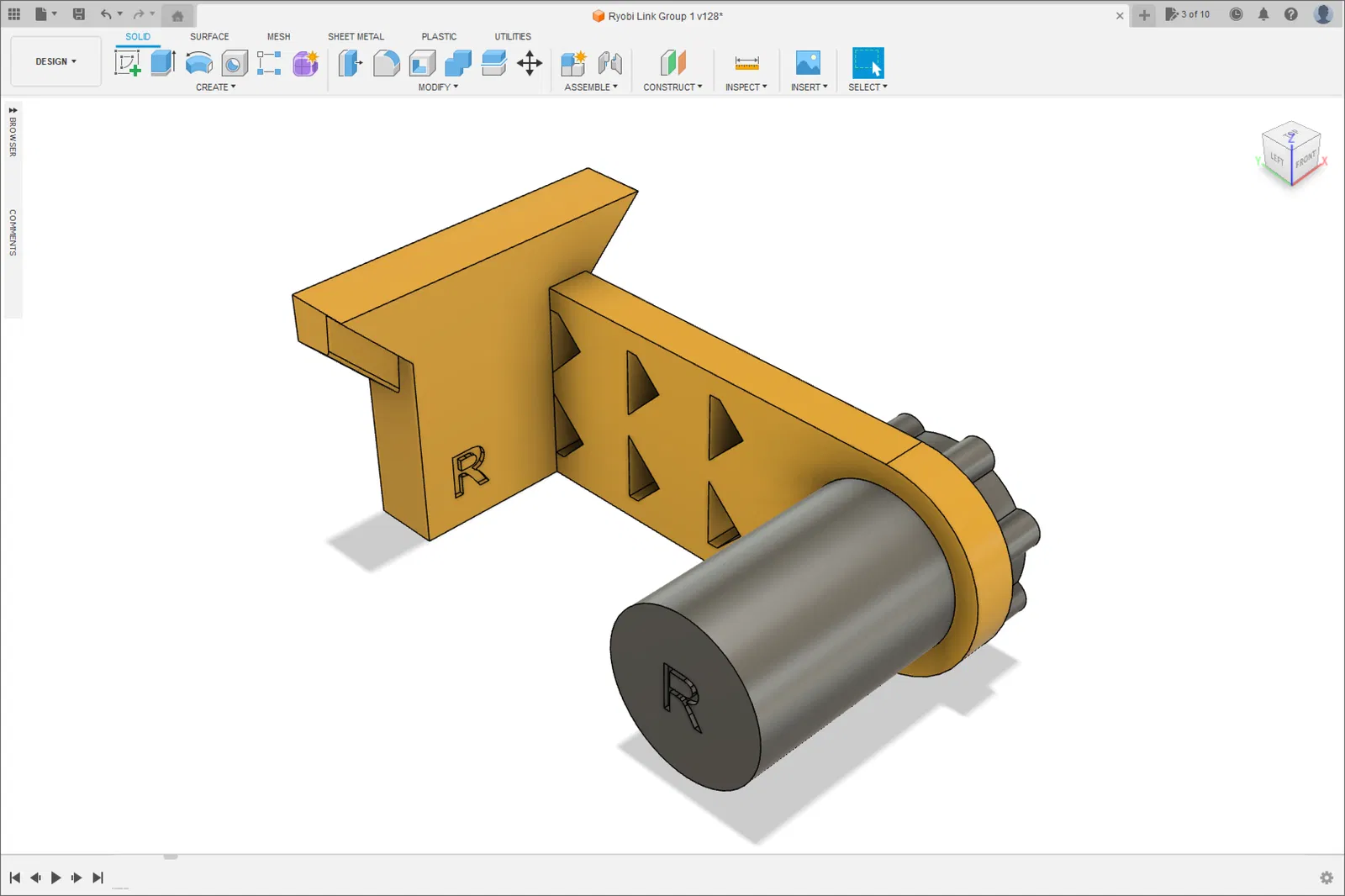Open the data panel grid icon
This screenshot has height=896, width=1345.
point(14,14)
